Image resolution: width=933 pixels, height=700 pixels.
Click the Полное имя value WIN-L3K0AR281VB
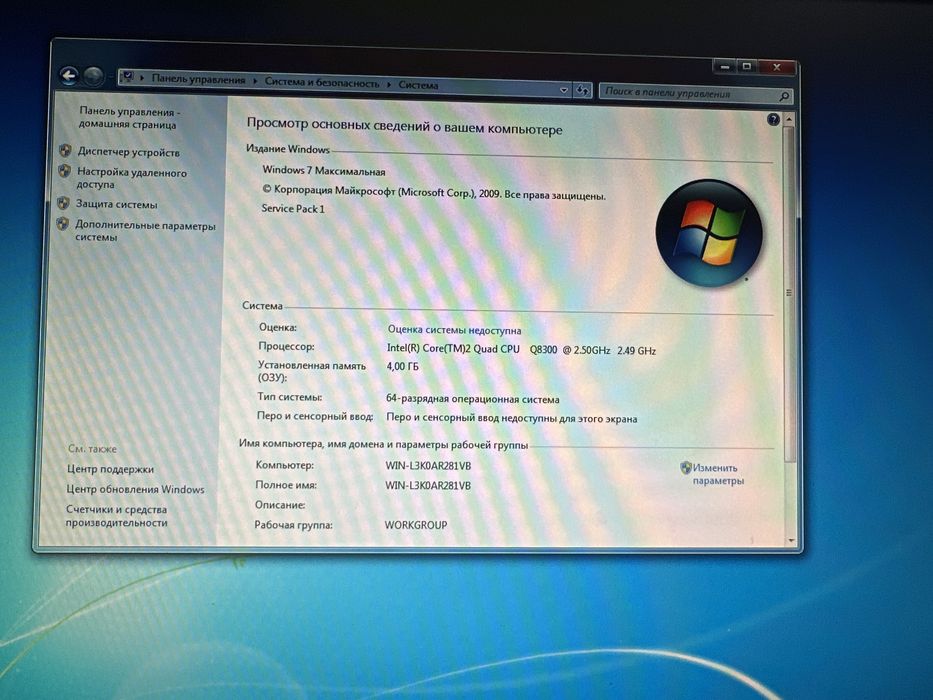[x=428, y=486]
